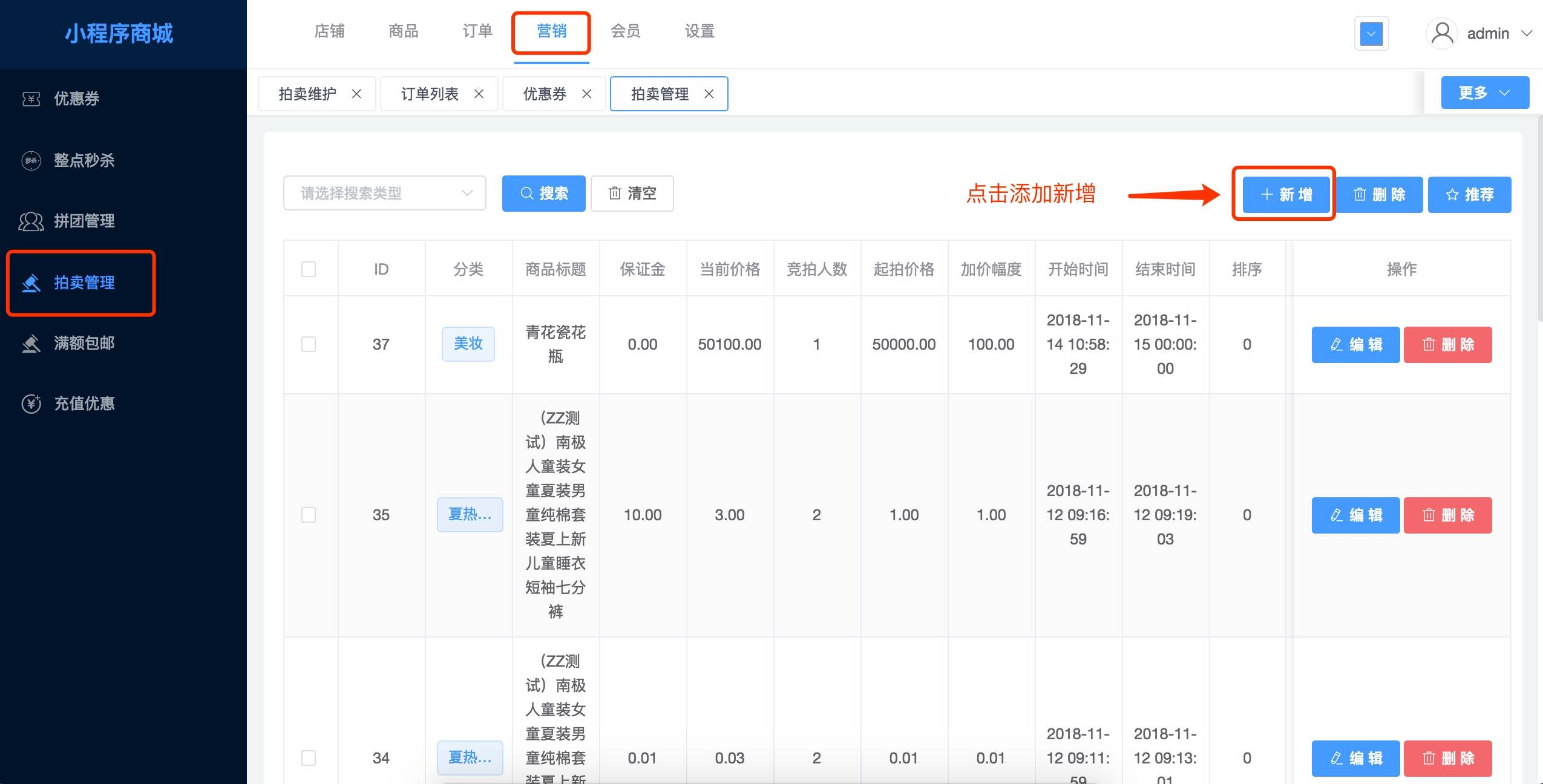Select 营销 top menu
The width and height of the screenshot is (1543, 784).
[x=551, y=31]
